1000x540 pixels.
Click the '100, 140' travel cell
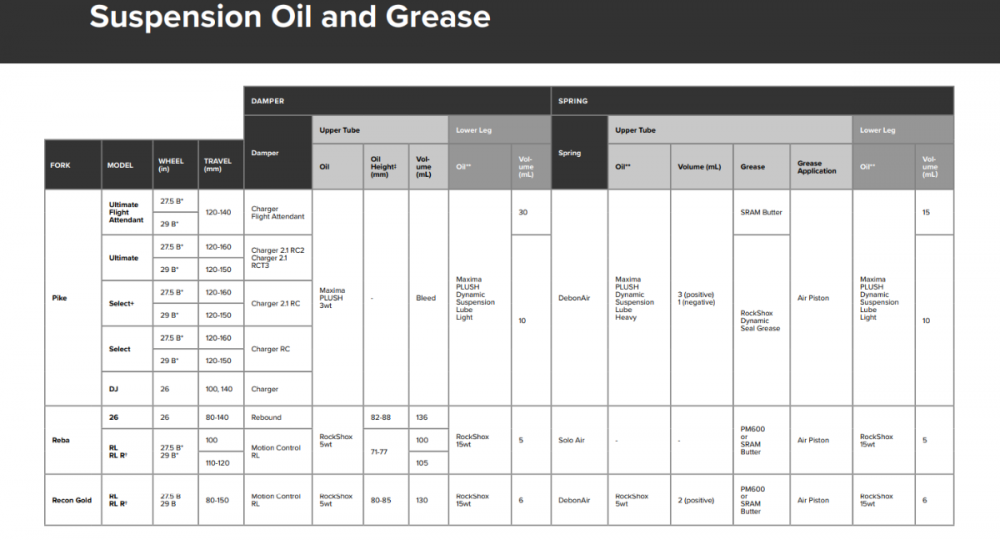(x=221, y=389)
